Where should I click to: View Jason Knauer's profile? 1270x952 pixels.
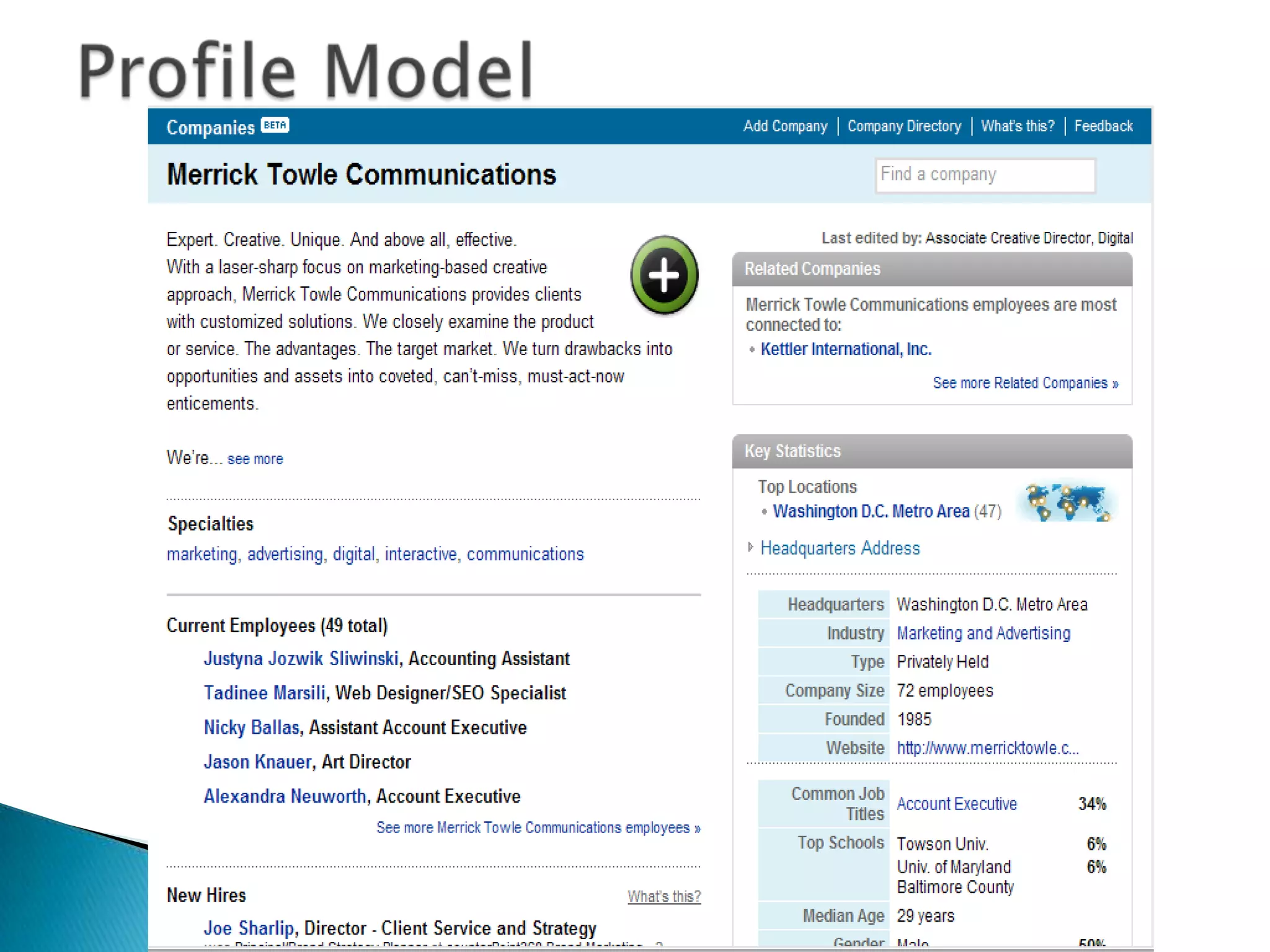257,762
